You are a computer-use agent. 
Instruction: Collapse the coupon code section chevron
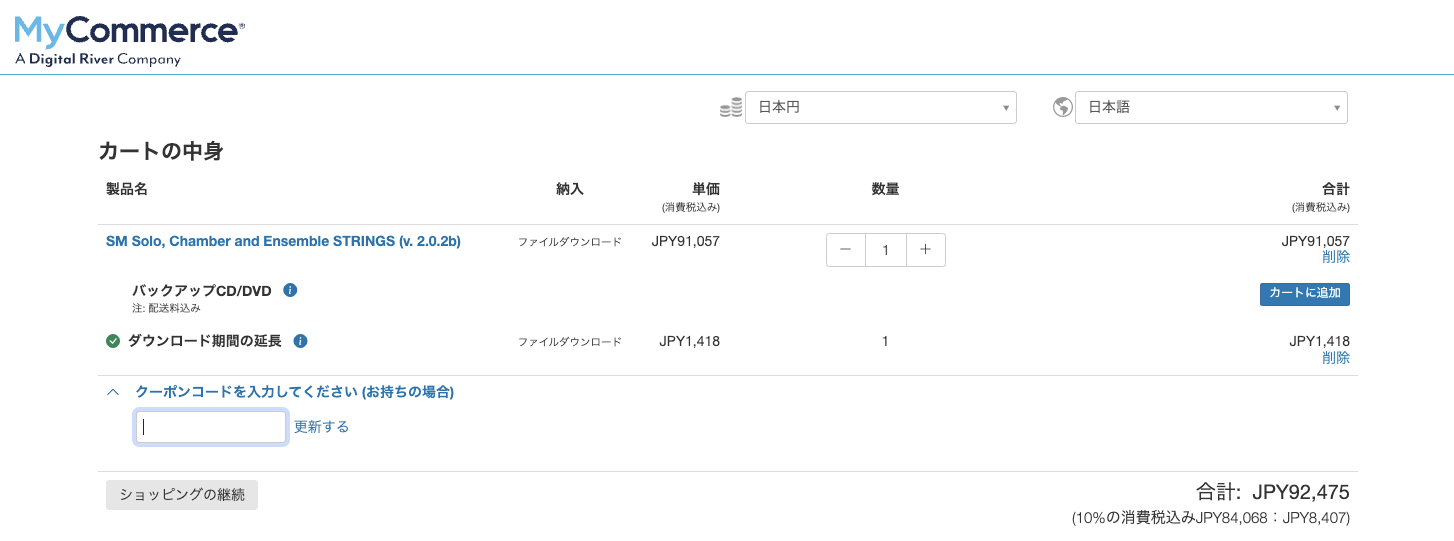pos(113,392)
